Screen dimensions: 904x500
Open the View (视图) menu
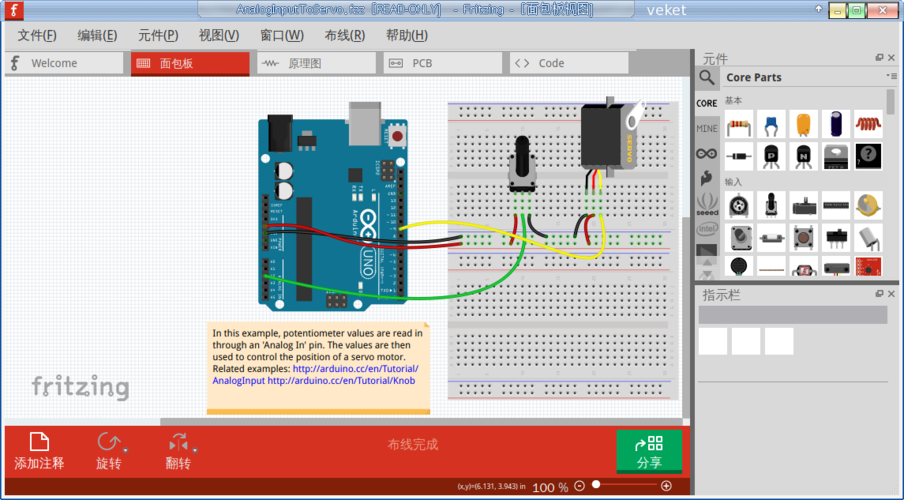pos(219,36)
